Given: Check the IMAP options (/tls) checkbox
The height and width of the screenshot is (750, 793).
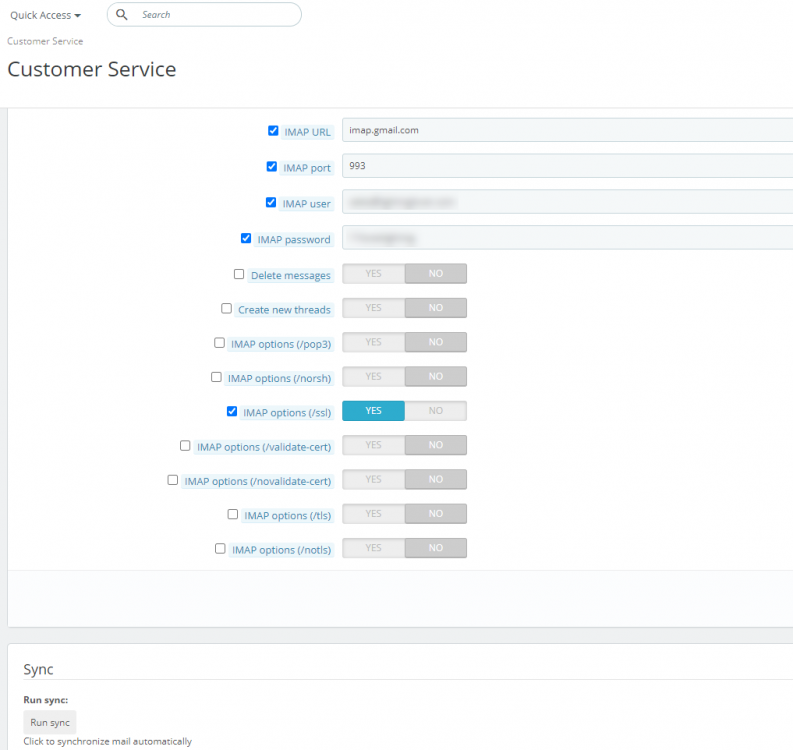Looking at the screenshot, I should point(233,514).
